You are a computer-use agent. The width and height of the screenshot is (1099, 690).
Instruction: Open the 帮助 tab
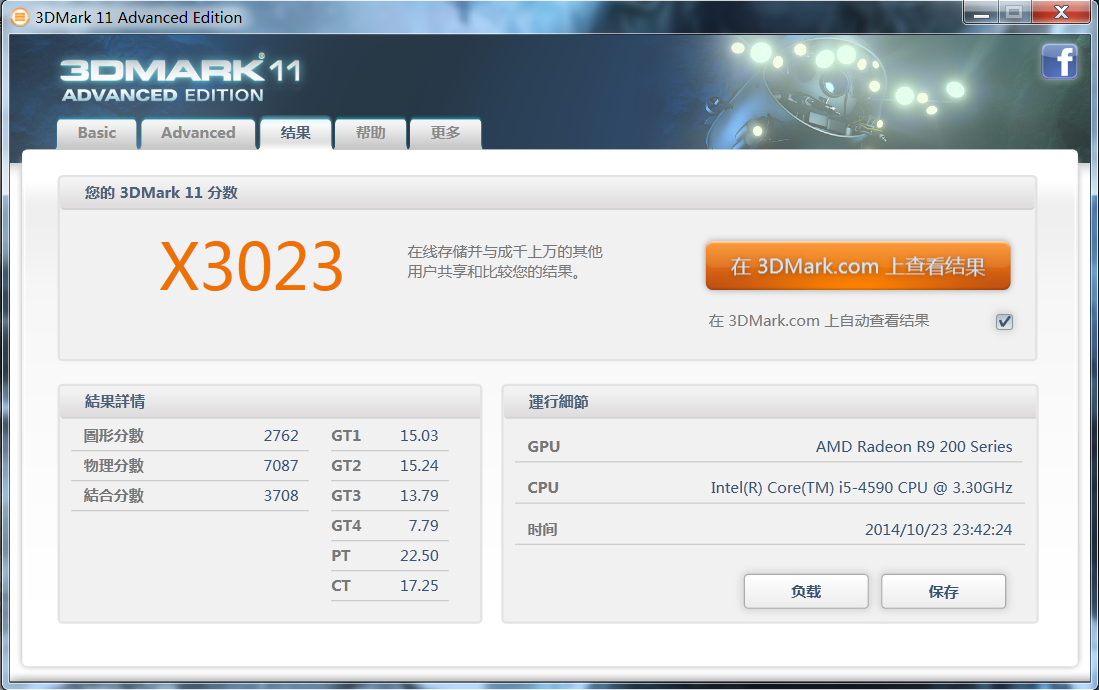[371, 133]
